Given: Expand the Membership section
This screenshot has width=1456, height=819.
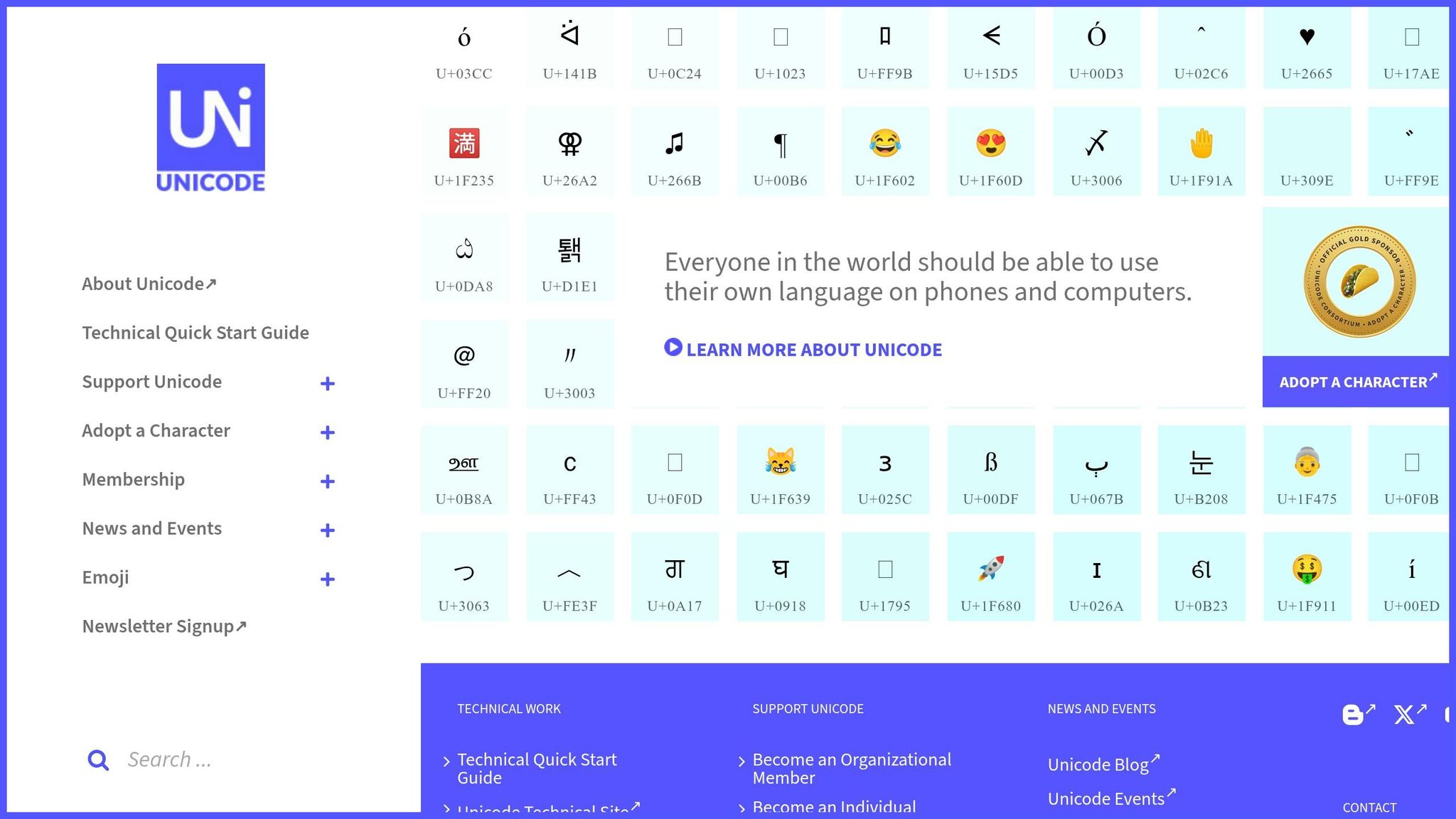Looking at the screenshot, I should (327, 481).
